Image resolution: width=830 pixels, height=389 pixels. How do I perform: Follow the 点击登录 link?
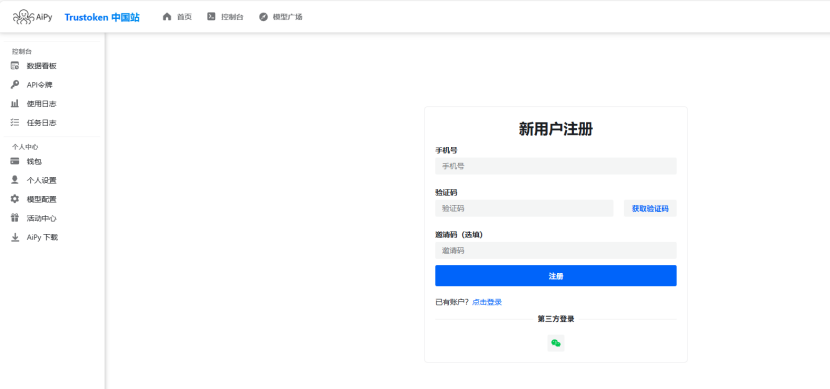[487, 302]
